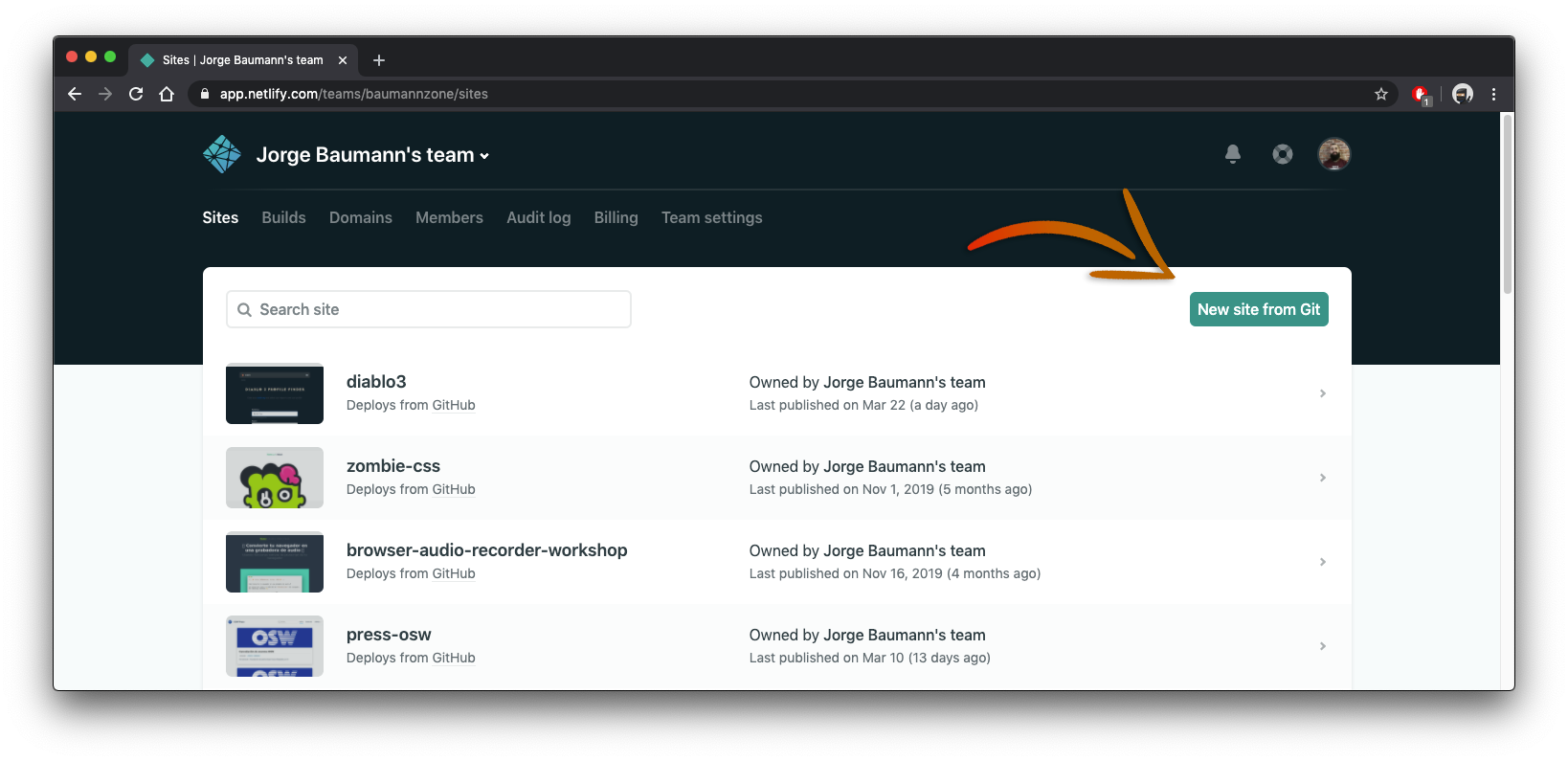Click New site from Git button
Screen dimensions: 1568x761
1259,309
